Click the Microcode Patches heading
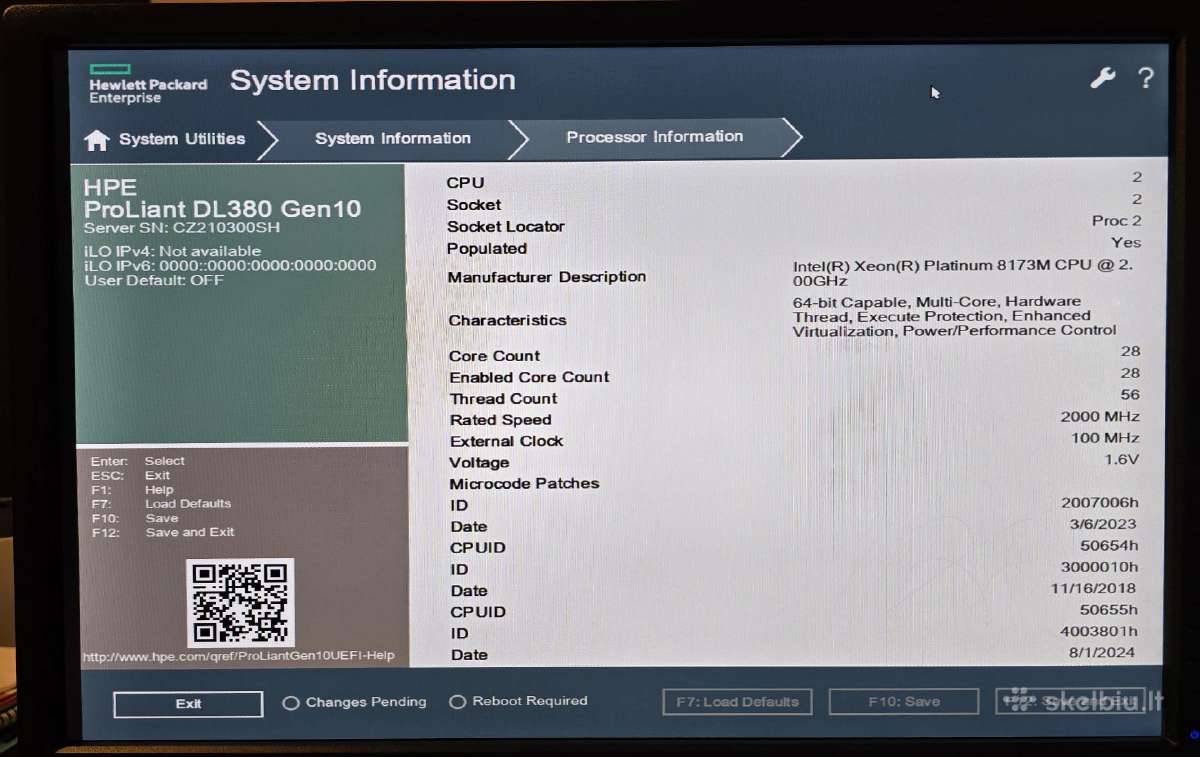Viewport: 1200px width, 757px height. coord(524,483)
